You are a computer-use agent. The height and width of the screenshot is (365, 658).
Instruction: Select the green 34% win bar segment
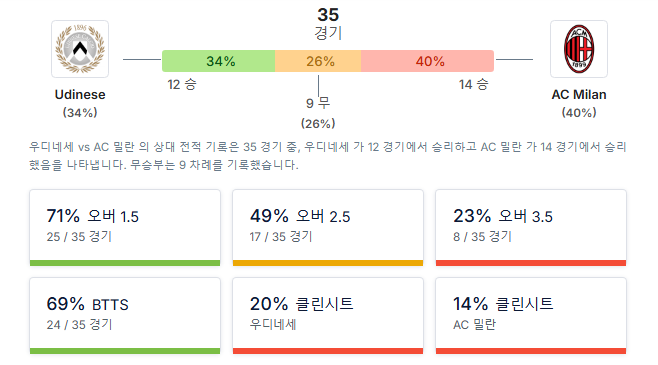(x=219, y=61)
